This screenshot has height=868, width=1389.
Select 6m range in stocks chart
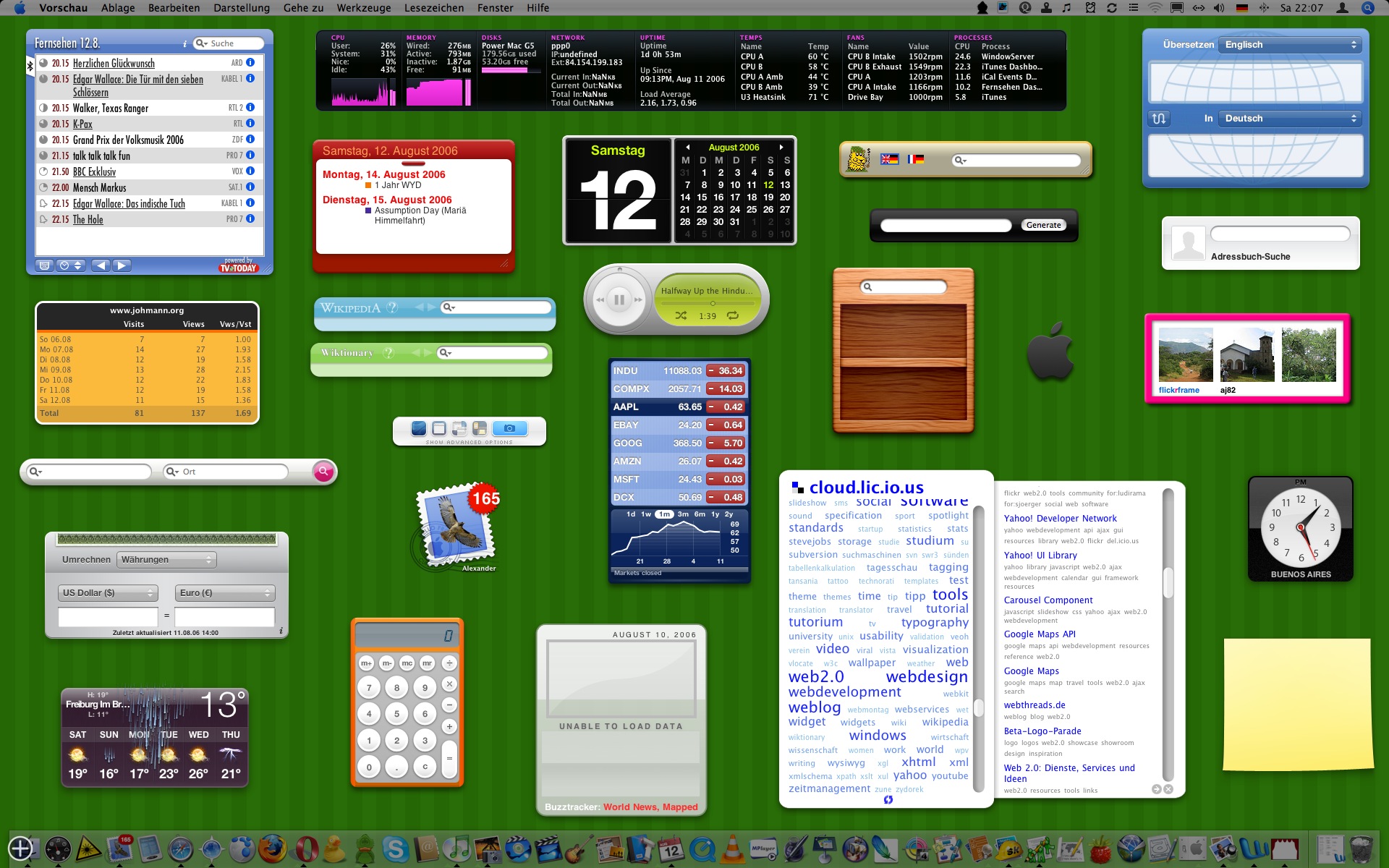point(700,514)
